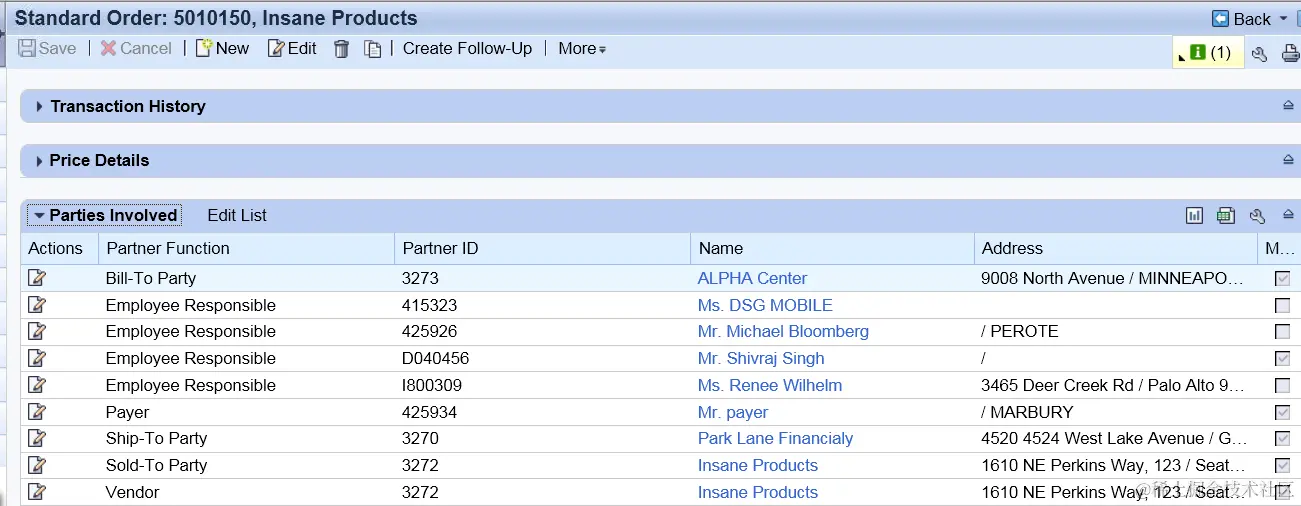Go Back using the Back button
The image size is (1301, 506).
1241,19
